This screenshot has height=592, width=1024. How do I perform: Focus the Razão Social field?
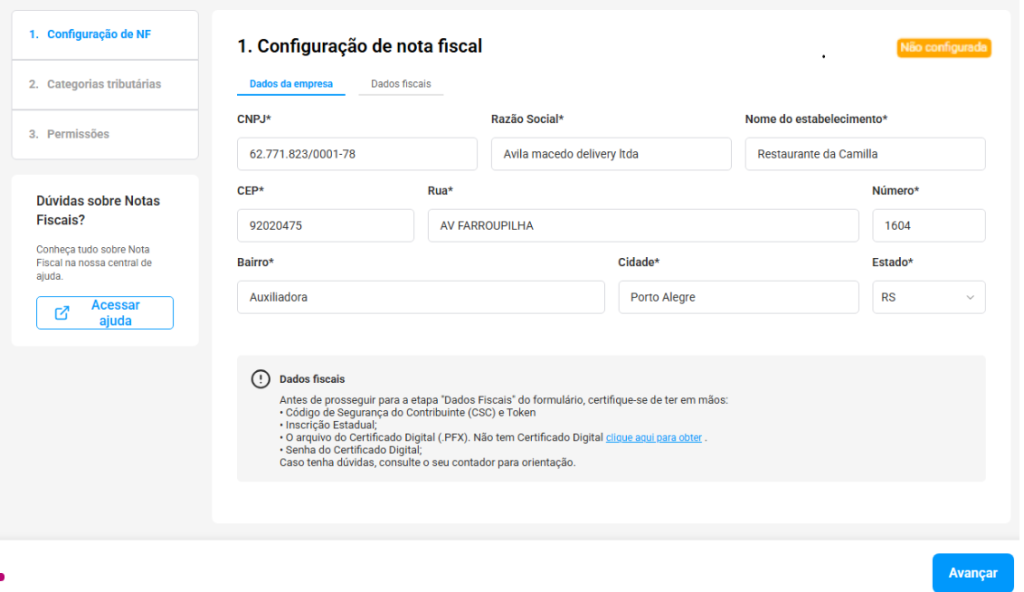[611, 154]
